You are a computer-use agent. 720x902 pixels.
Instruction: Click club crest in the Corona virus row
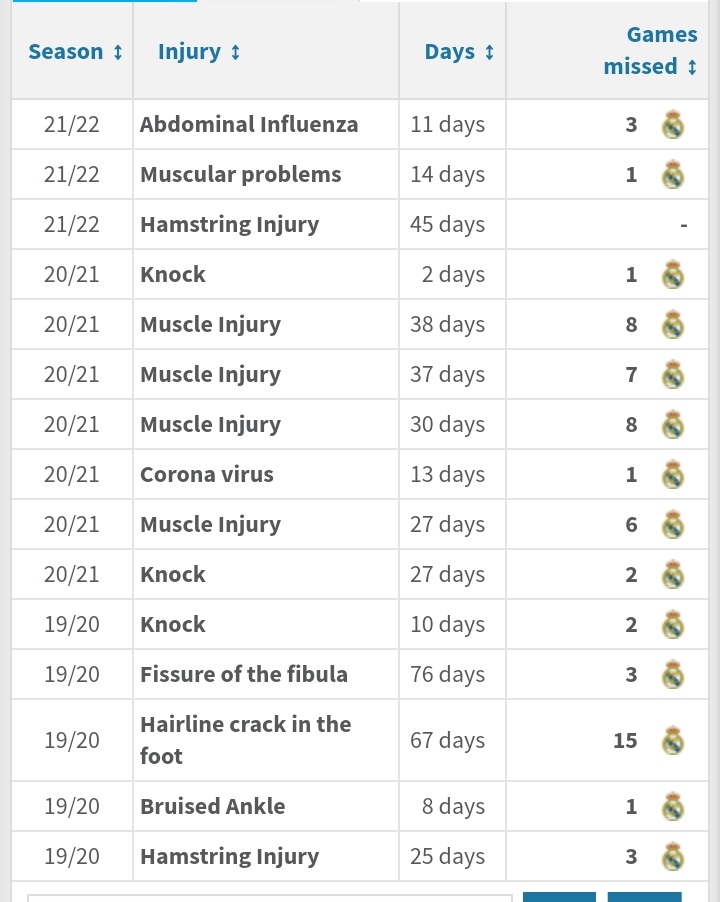pyautogui.click(x=673, y=475)
